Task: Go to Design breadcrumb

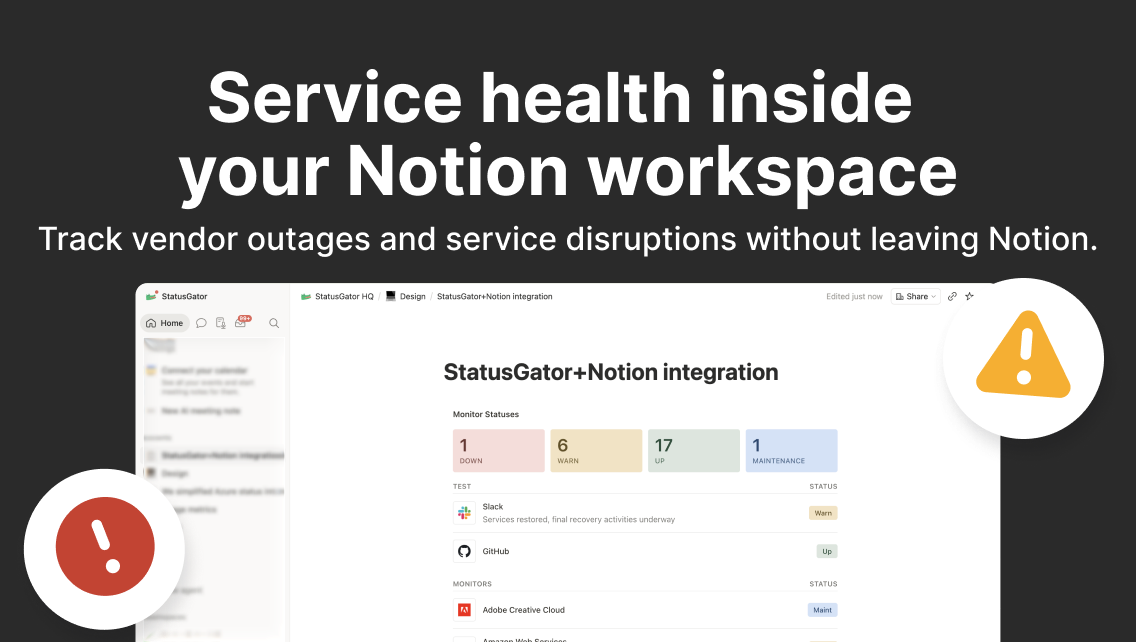Action: [x=412, y=296]
